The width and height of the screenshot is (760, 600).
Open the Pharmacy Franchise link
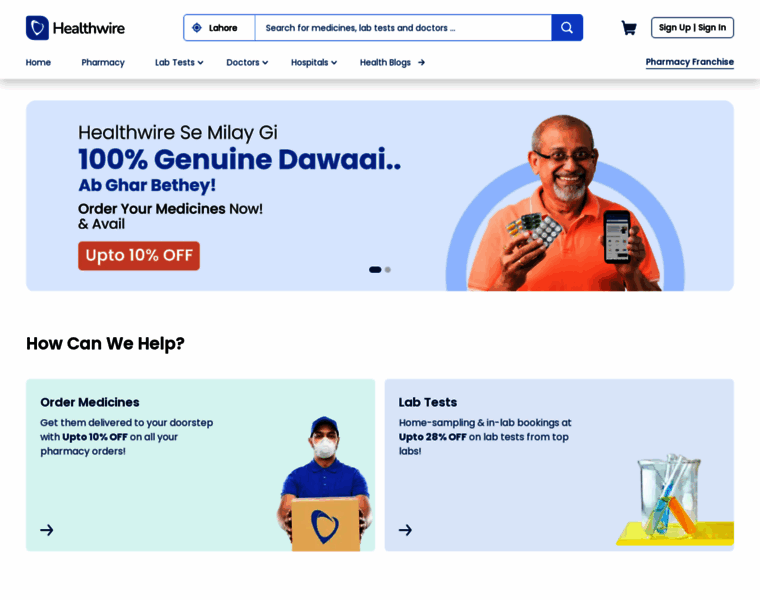[x=689, y=62]
